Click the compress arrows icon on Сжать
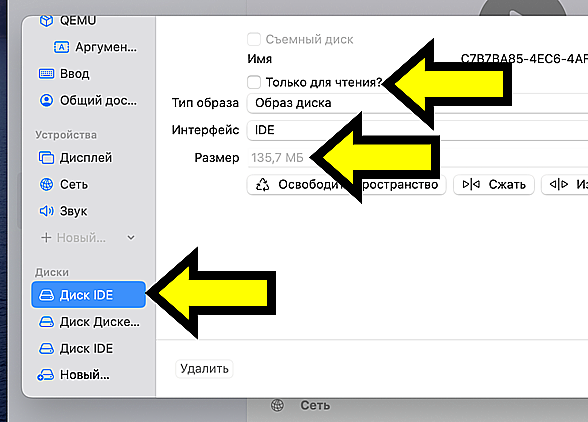 [471, 185]
